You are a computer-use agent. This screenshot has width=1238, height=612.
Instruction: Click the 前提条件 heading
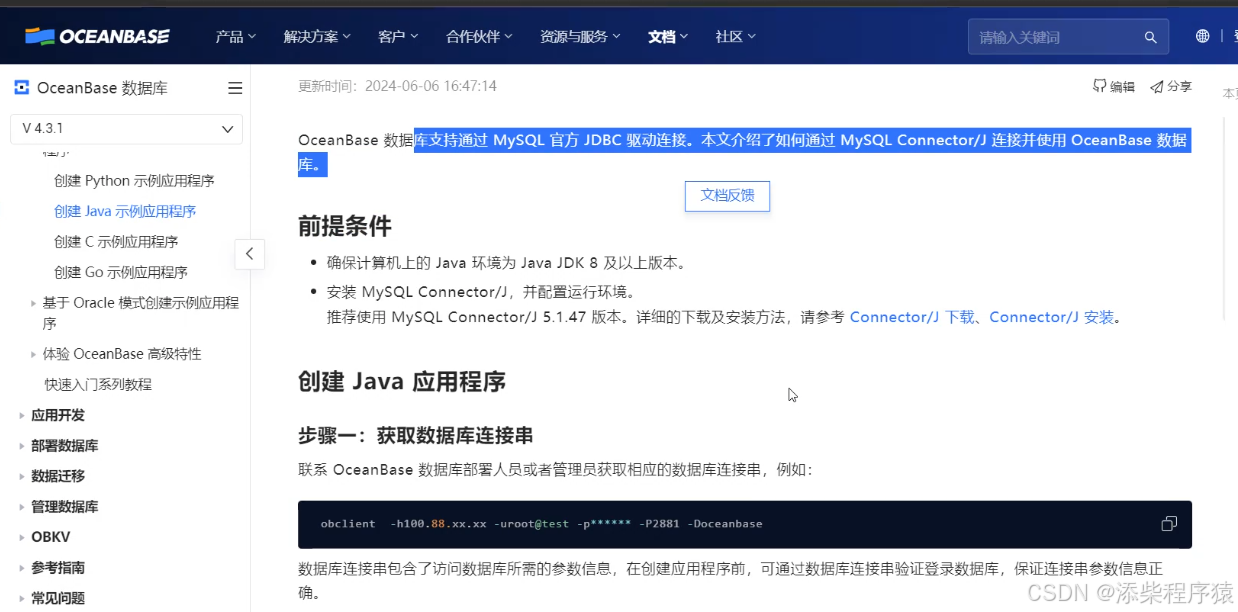click(x=345, y=226)
